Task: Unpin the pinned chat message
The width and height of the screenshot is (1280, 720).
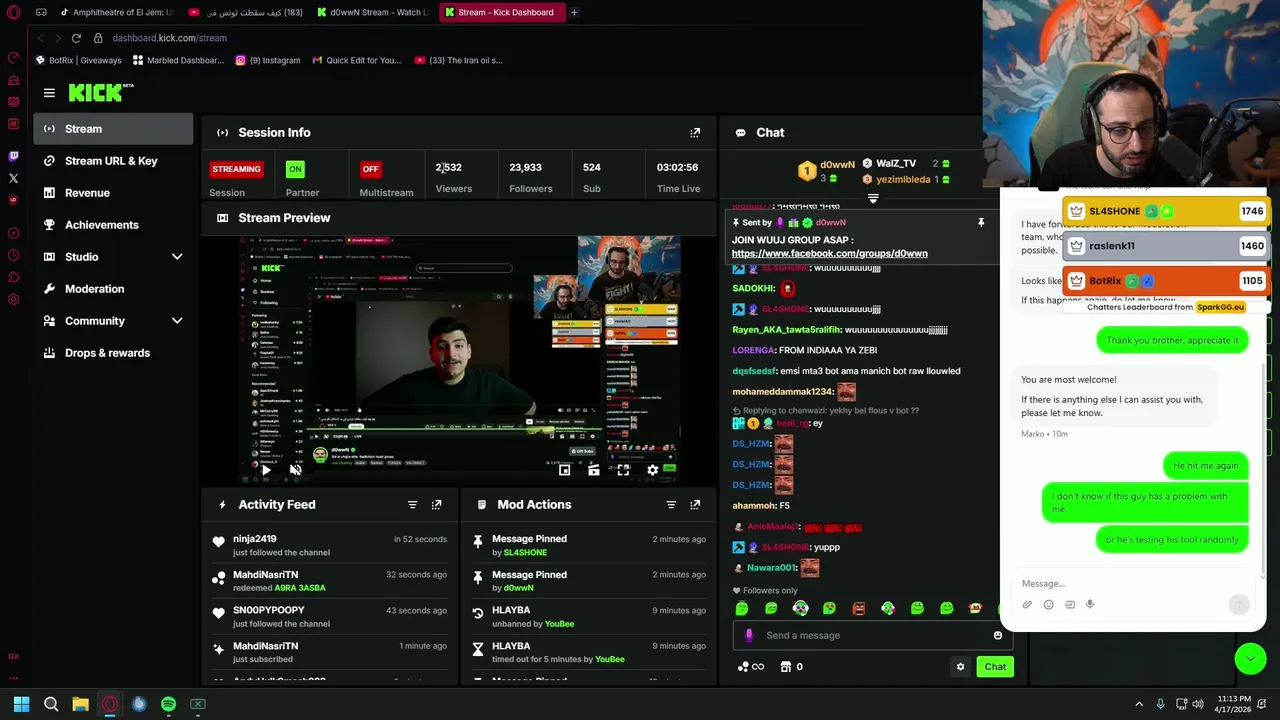Action: [x=981, y=222]
